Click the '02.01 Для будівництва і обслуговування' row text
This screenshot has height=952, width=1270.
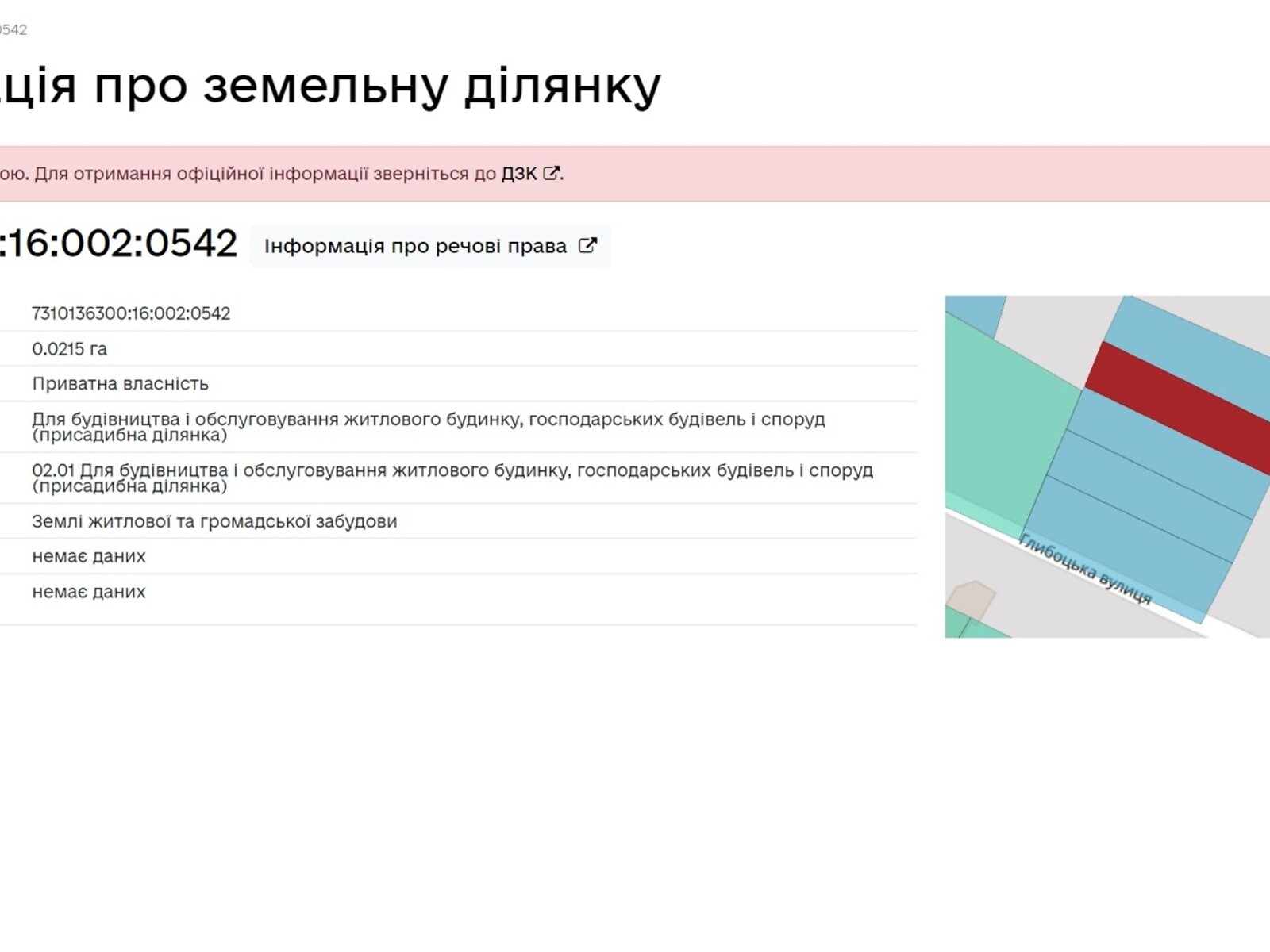pos(452,478)
